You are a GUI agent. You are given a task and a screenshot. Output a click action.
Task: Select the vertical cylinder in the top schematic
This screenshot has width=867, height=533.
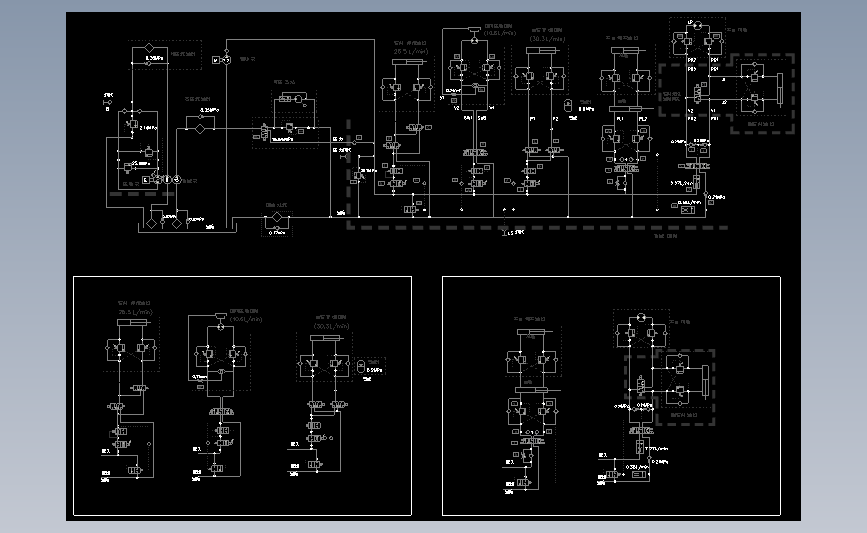tap(780, 90)
